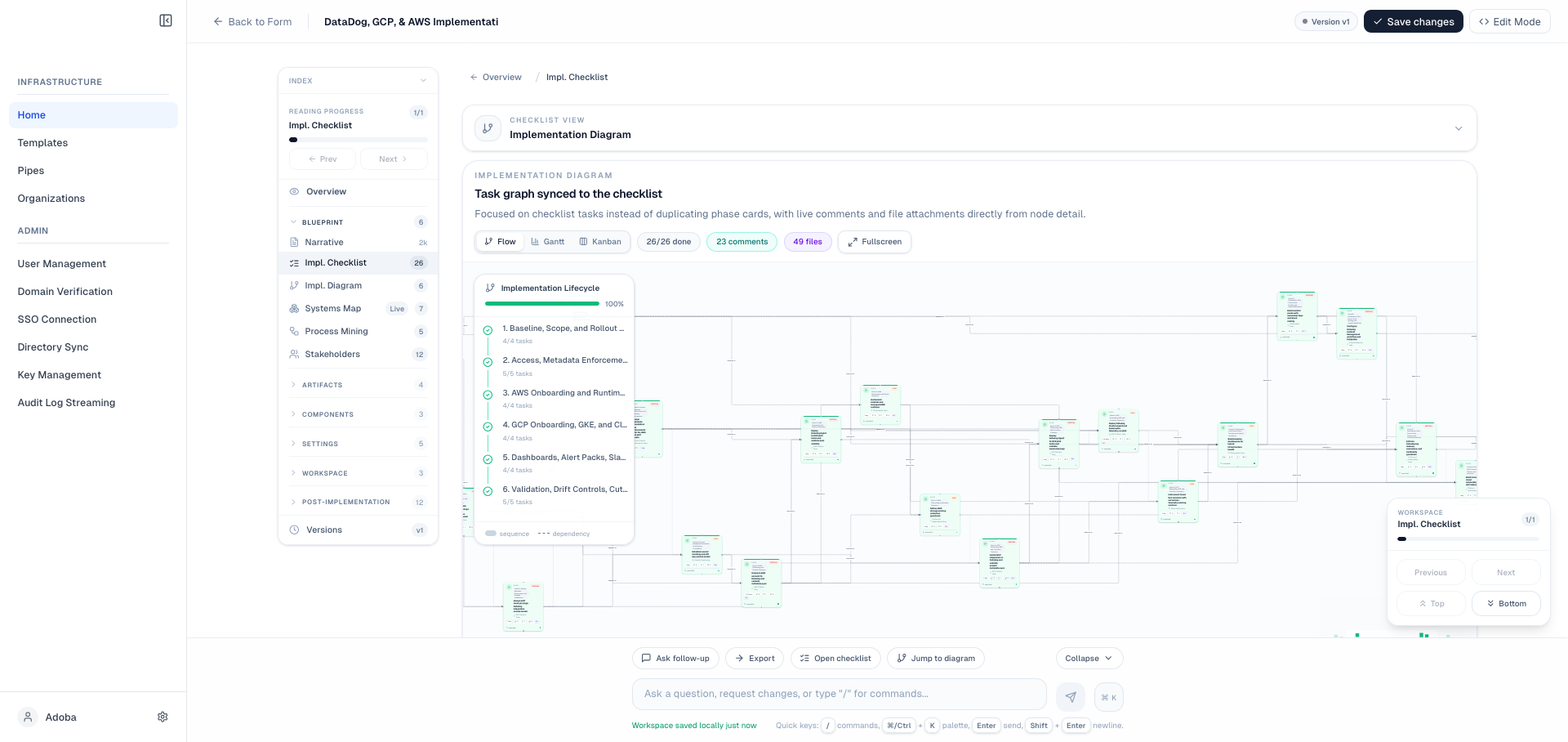Click the Save changes button
1568x742 pixels.
(1413, 21)
